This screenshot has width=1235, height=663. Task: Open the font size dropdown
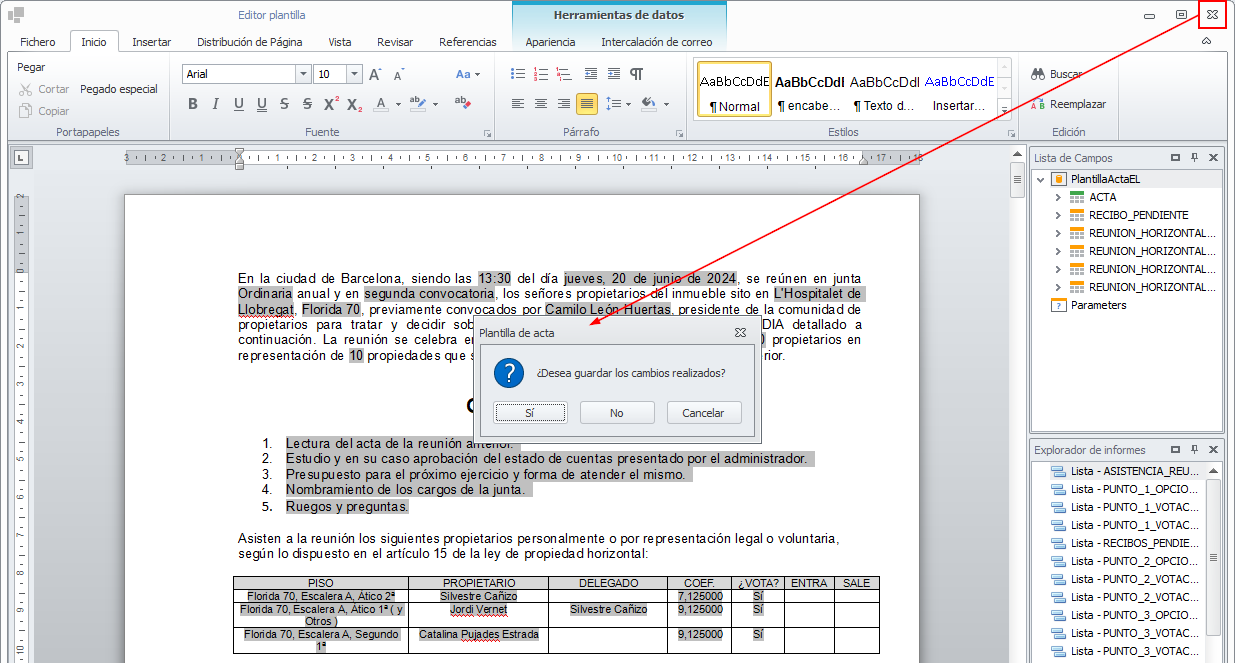354,74
